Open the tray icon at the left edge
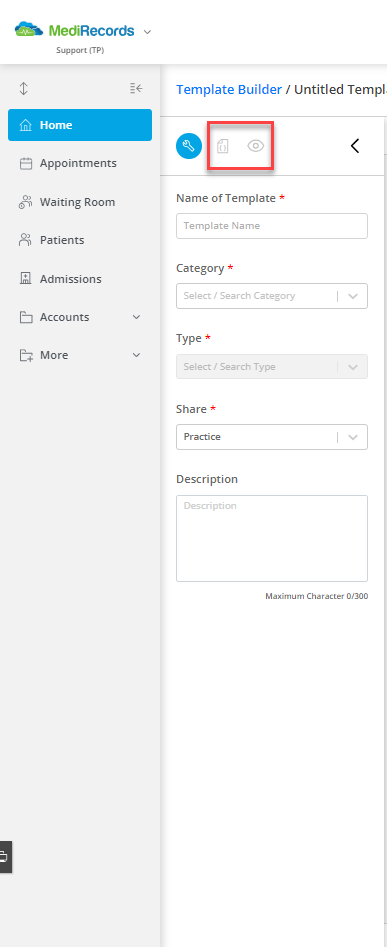This screenshot has height=947, width=387. pyautogui.click(x=3, y=856)
